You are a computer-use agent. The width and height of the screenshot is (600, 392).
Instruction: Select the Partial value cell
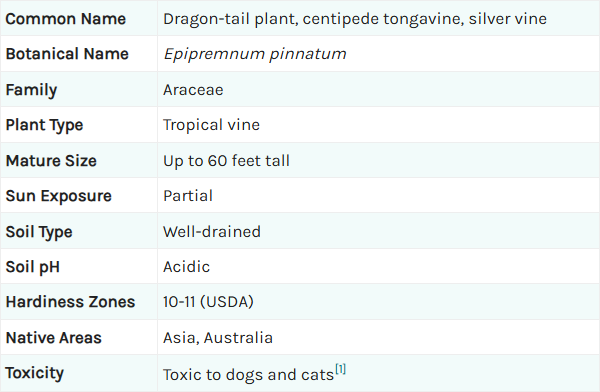click(x=378, y=196)
